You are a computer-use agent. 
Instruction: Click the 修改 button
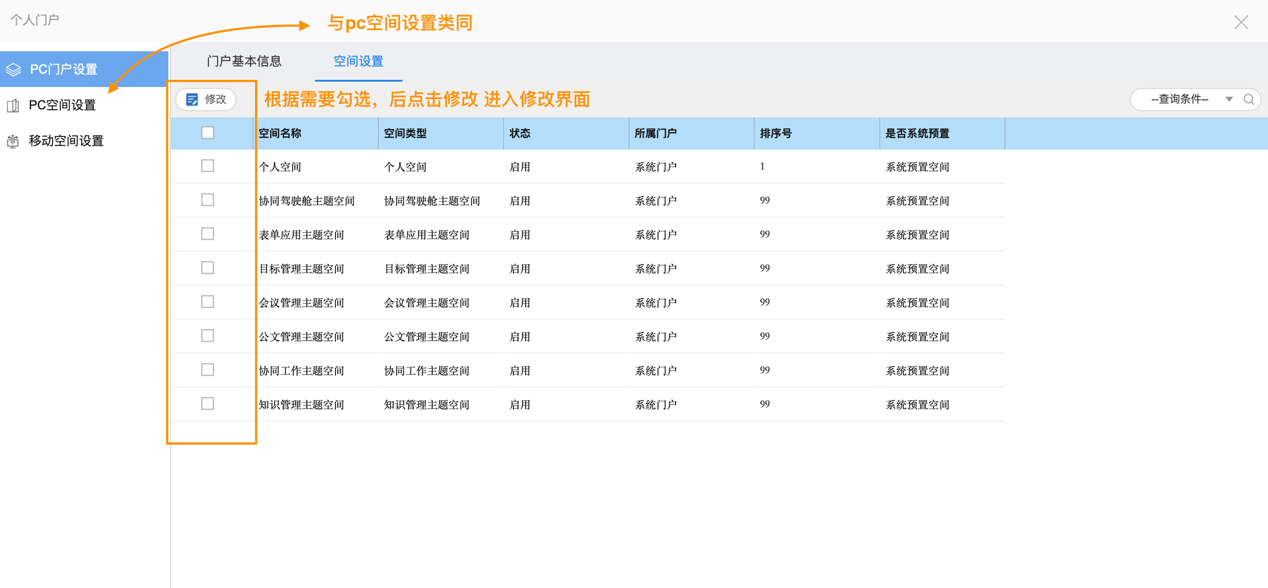(207, 99)
